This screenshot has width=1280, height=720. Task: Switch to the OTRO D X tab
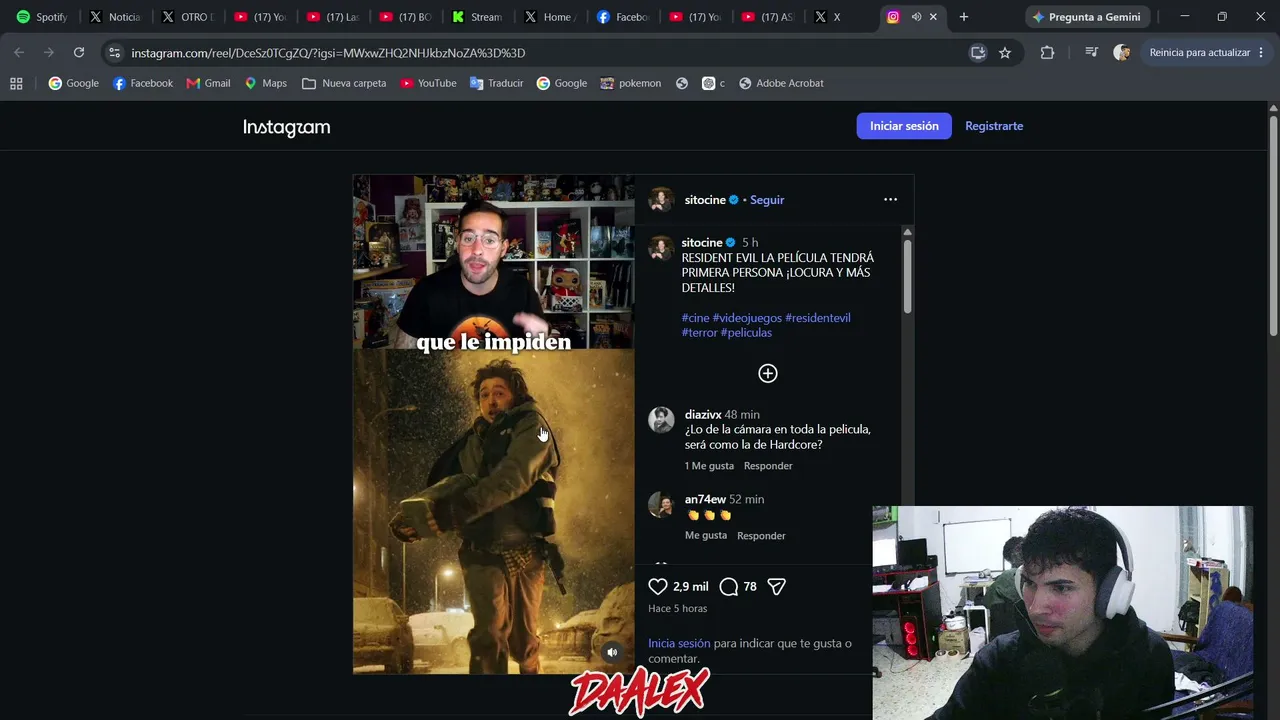[x=188, y=17]
